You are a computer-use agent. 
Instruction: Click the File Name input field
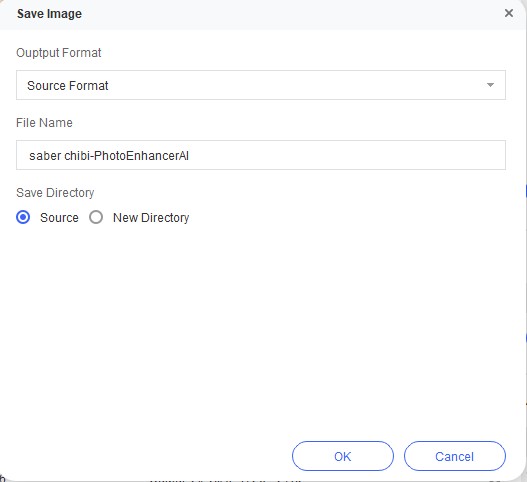click(x=261, y=155)
